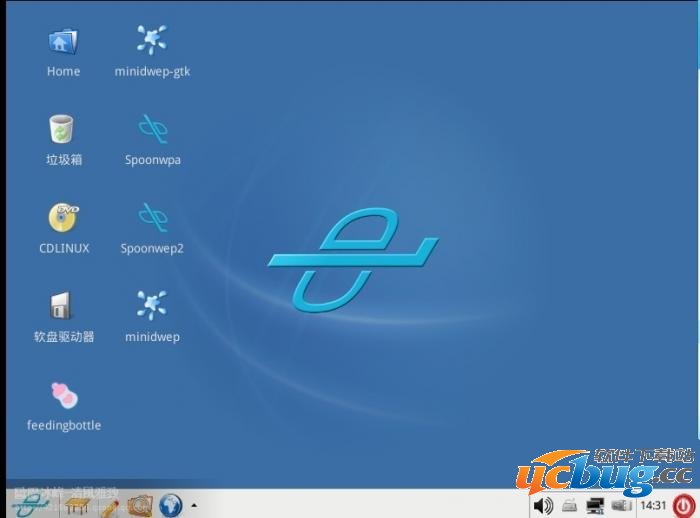Click the 14:31 clock in taskbar
The height and width of the screenshot is (518, 700).
(653, 505)
